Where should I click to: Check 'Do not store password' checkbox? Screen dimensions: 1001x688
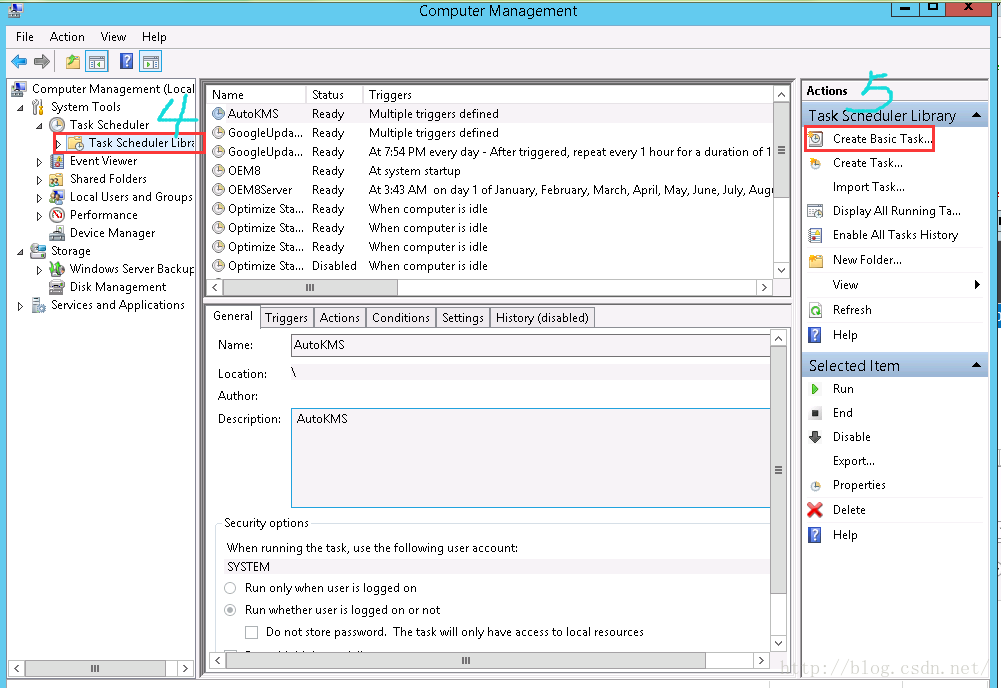point(252,632)
